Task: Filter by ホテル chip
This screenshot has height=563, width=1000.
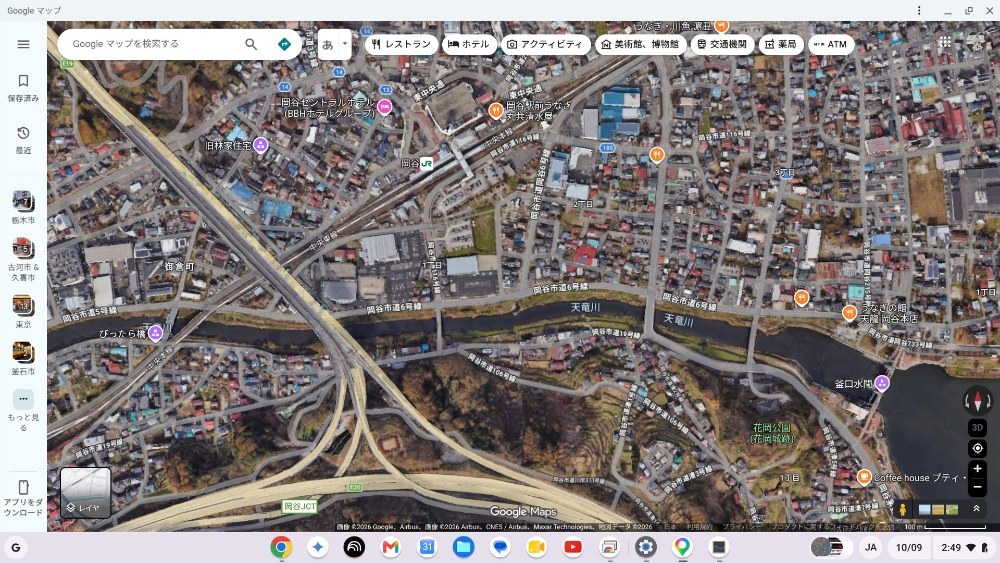Action: [469, 44]
